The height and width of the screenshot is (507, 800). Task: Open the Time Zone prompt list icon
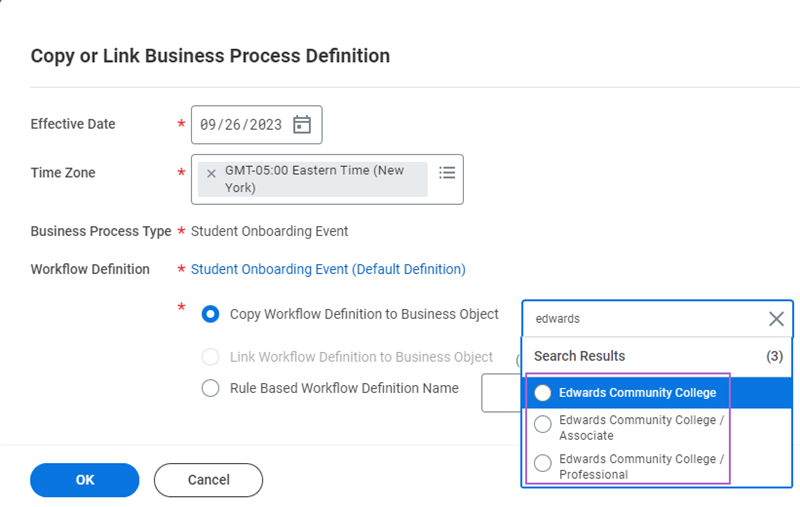447,172
